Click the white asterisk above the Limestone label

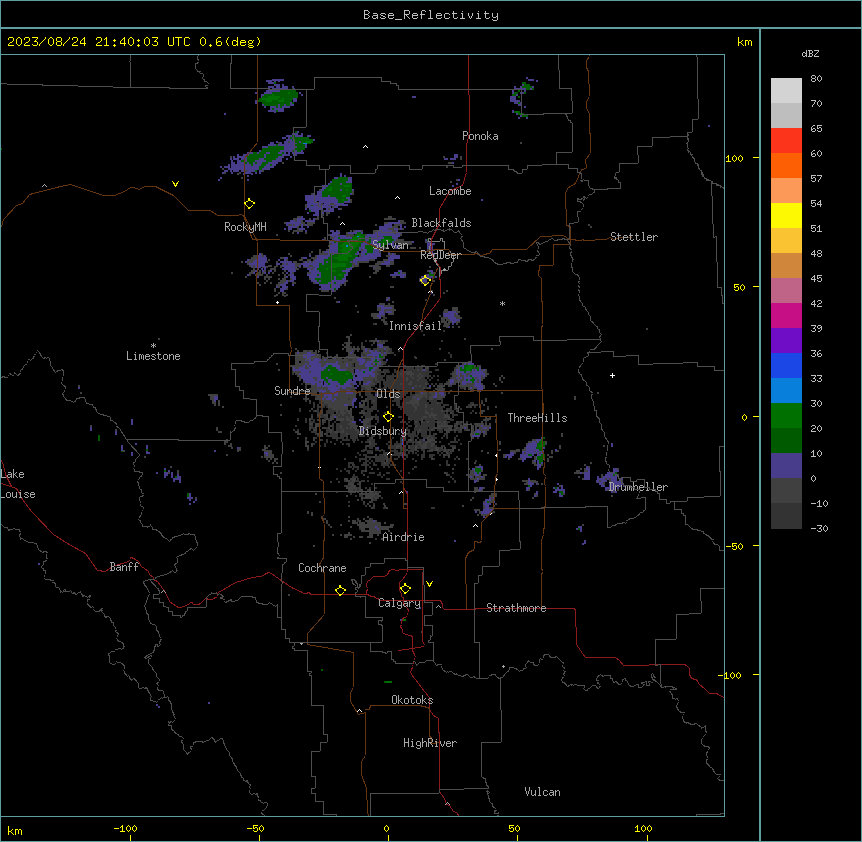[x=153, y=345]
